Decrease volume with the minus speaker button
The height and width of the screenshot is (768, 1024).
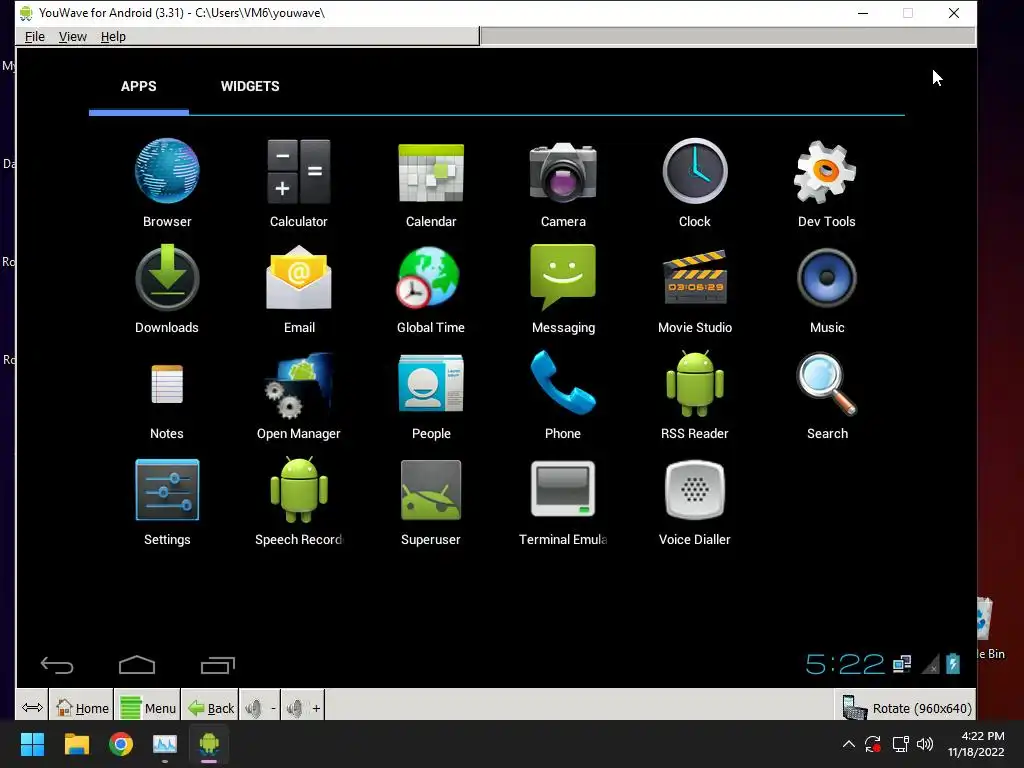260,708
